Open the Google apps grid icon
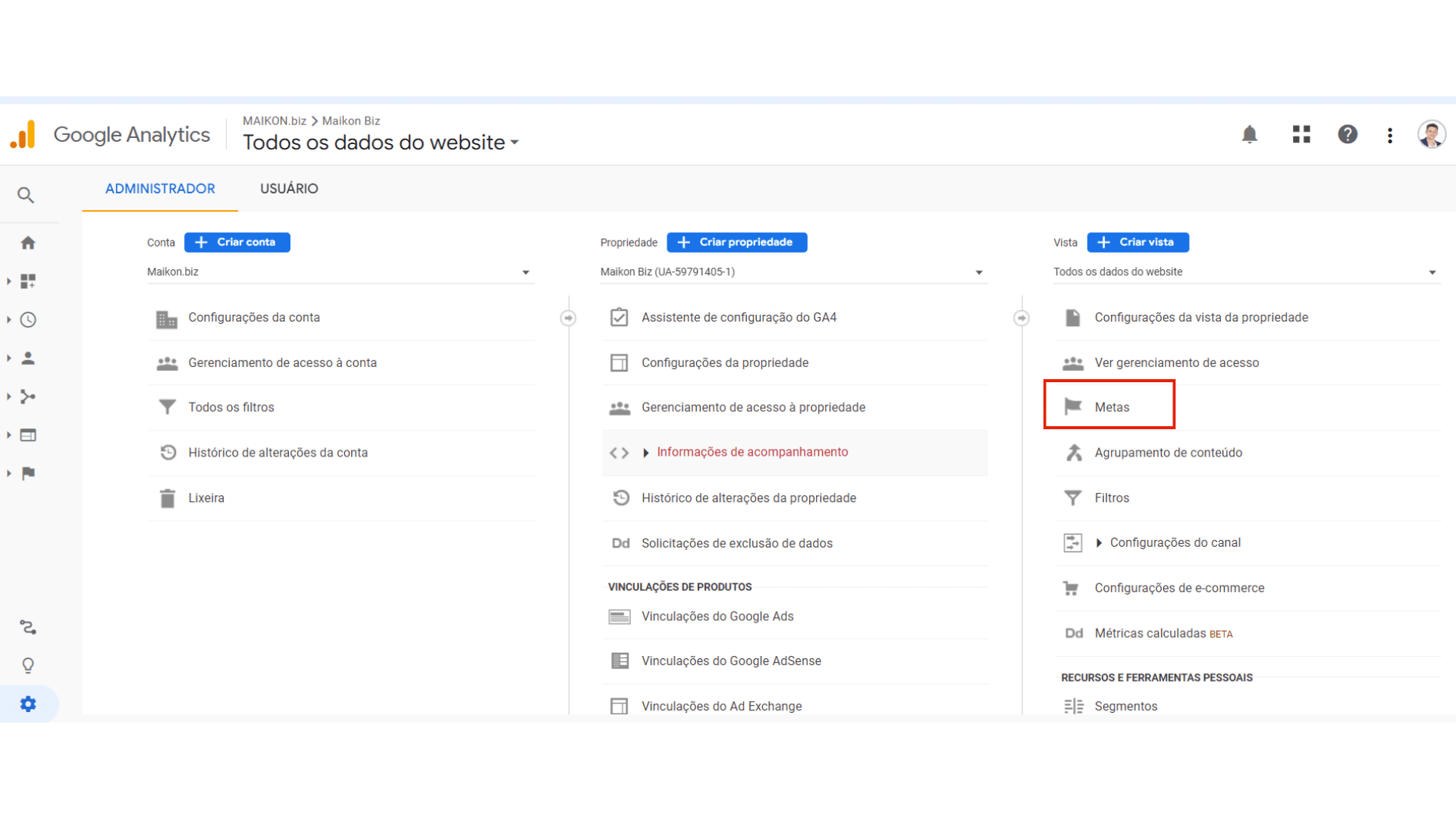1456x819 pixels. (1301, 134)
